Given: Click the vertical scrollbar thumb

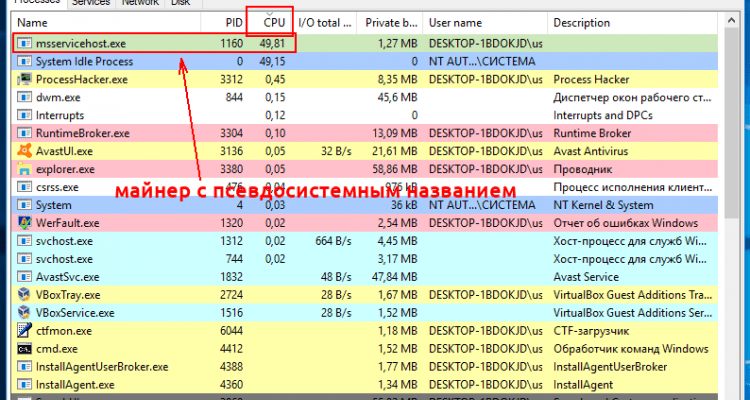Looking at the screenshot, I should (x=731, y=122).
